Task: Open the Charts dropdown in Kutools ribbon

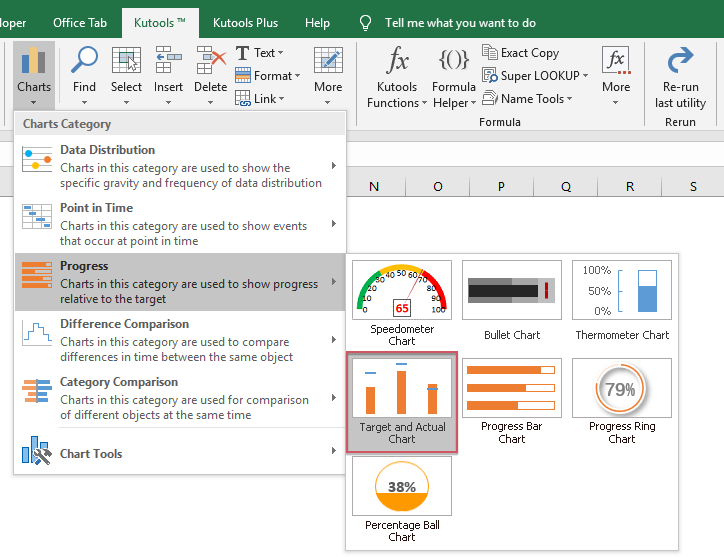Action: (34, 76)
